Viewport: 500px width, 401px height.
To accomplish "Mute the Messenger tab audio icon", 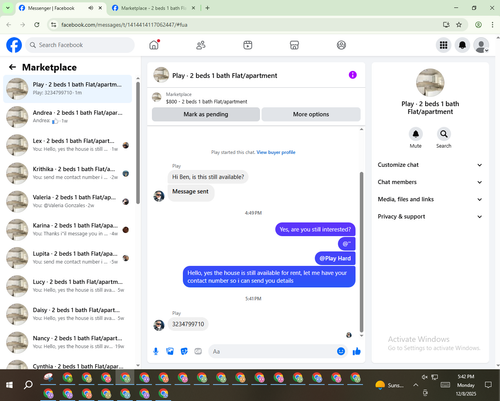I will 90,8.
